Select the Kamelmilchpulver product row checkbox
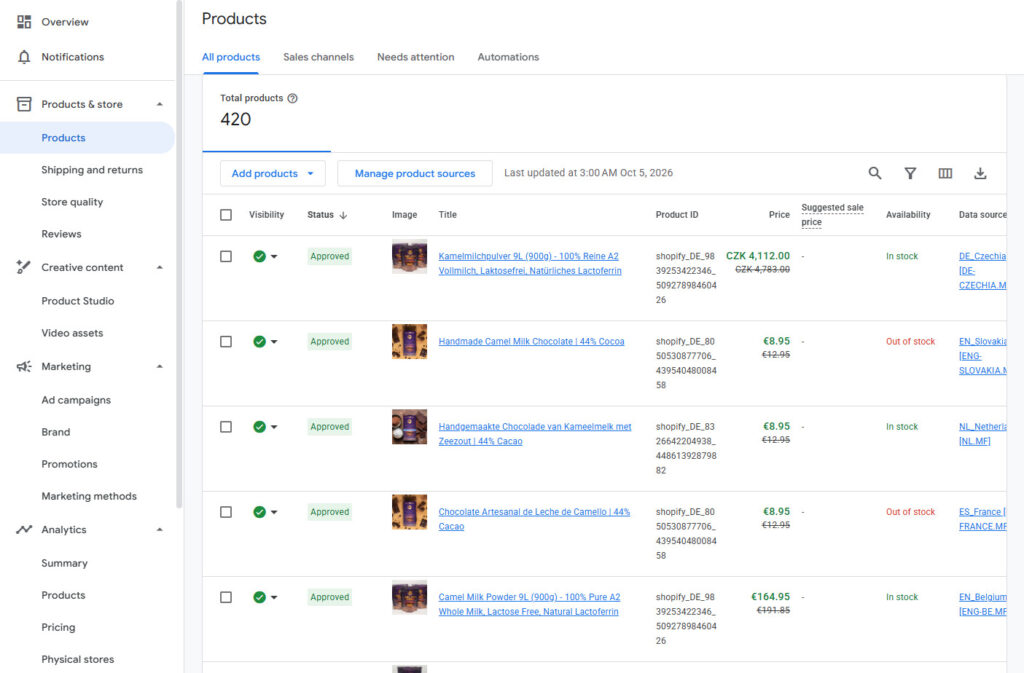 [x=226, y=257]
